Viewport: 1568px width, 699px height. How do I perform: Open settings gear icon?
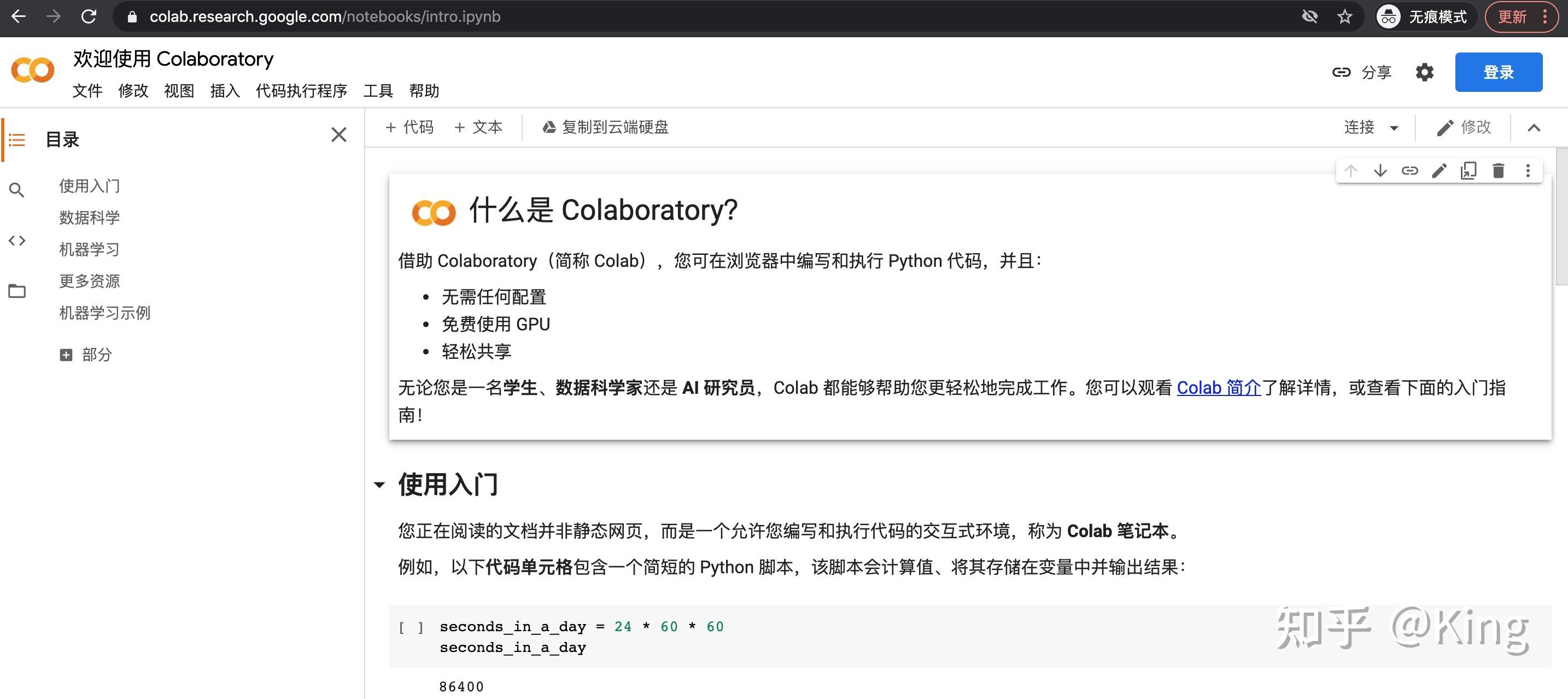tap(1424, 72)
